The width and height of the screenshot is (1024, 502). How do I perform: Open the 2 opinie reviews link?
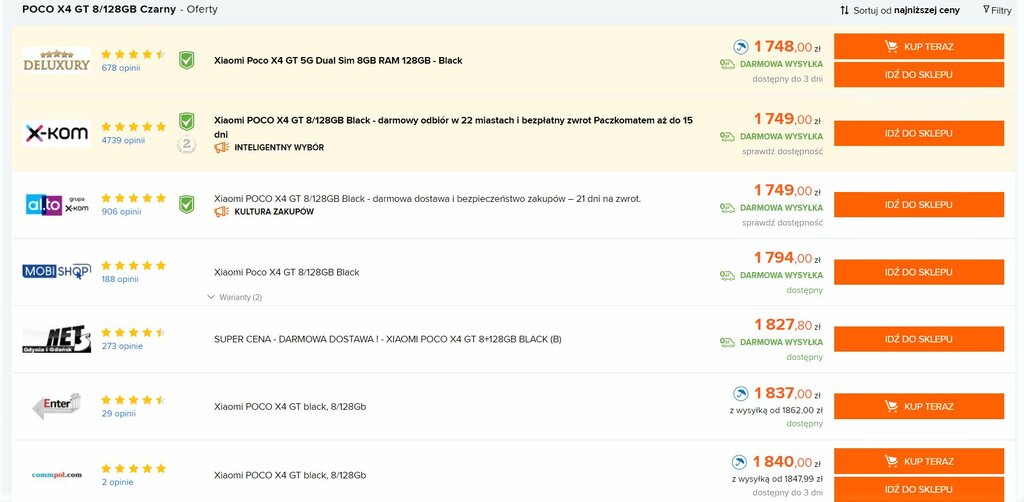118,482
